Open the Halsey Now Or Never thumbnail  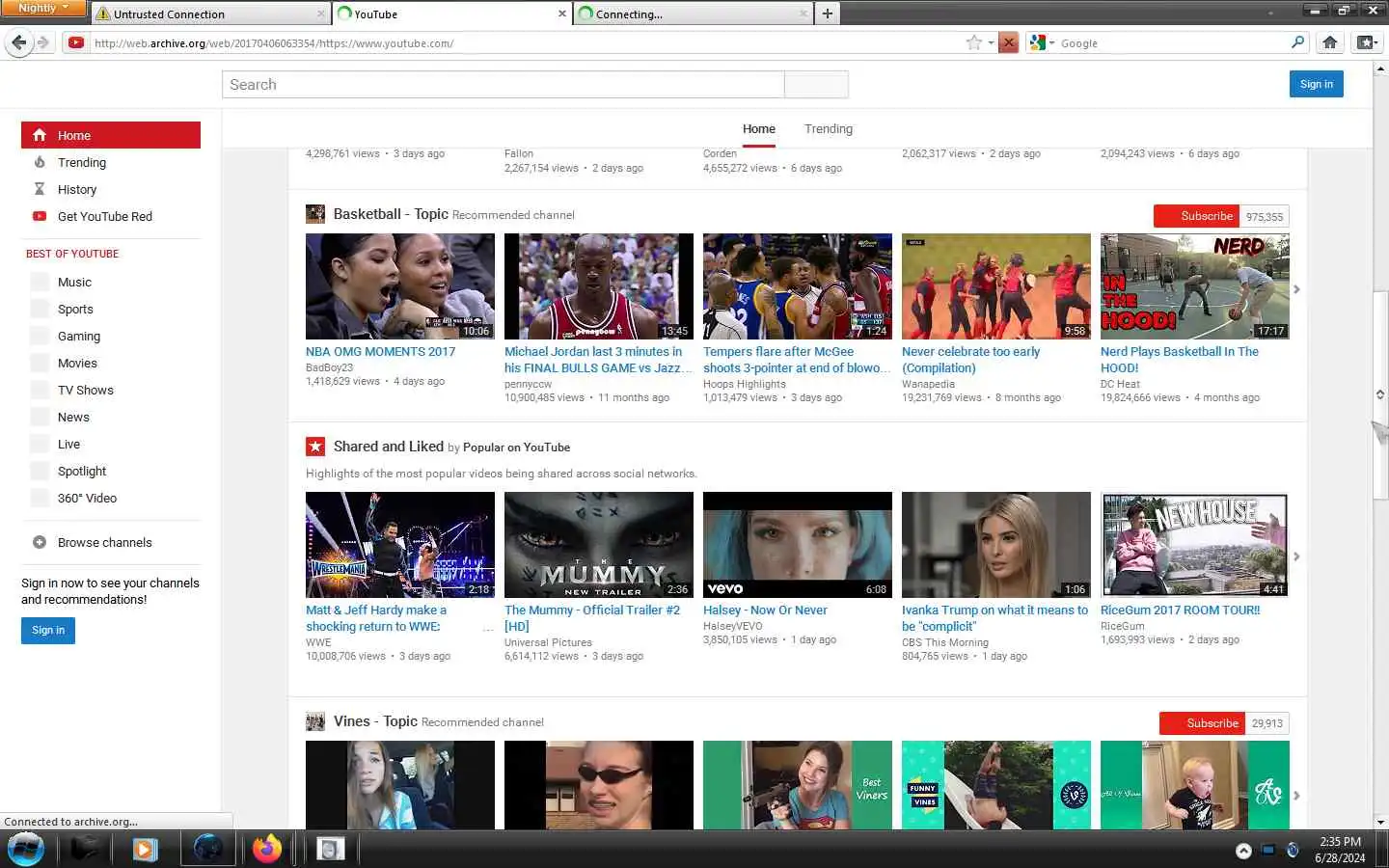[x=798, y=545]
